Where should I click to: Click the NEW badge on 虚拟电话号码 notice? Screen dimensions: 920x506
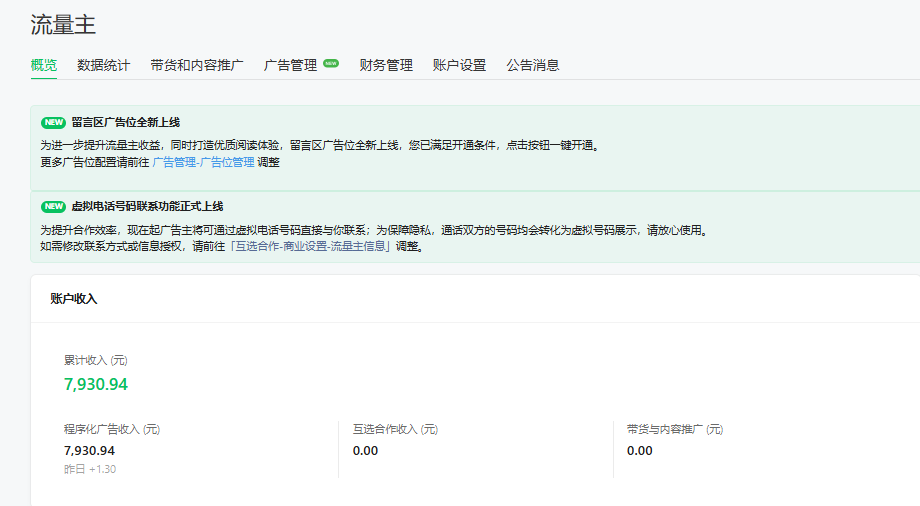(x=53, y=207)
